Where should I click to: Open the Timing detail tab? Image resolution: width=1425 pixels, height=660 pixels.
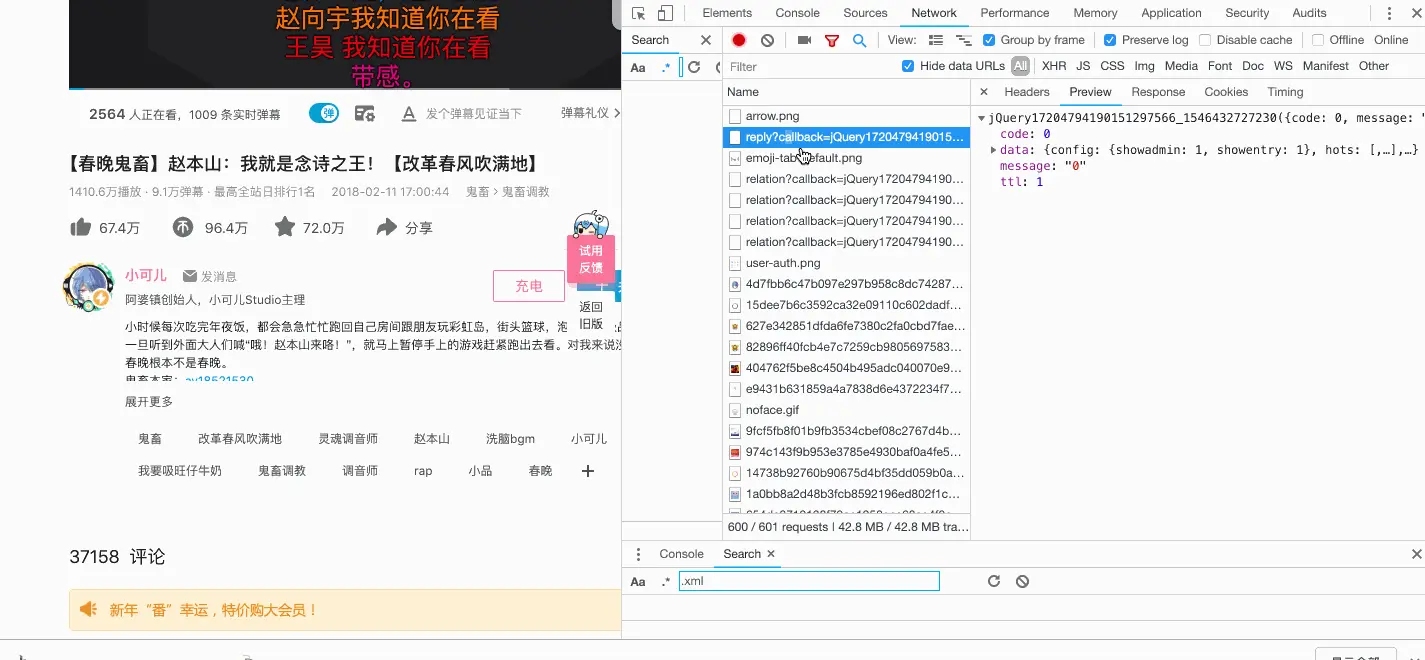1285,92
